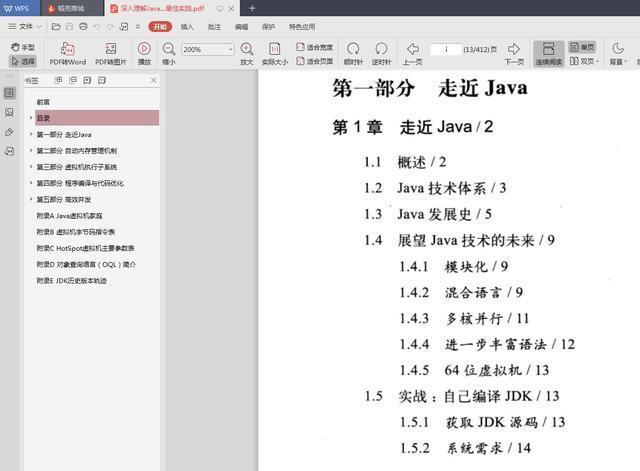Viewport: 640px width, 471px height.
Task: Open the 附录D 对象查询语言 bookmark
Action: point(86,264)
